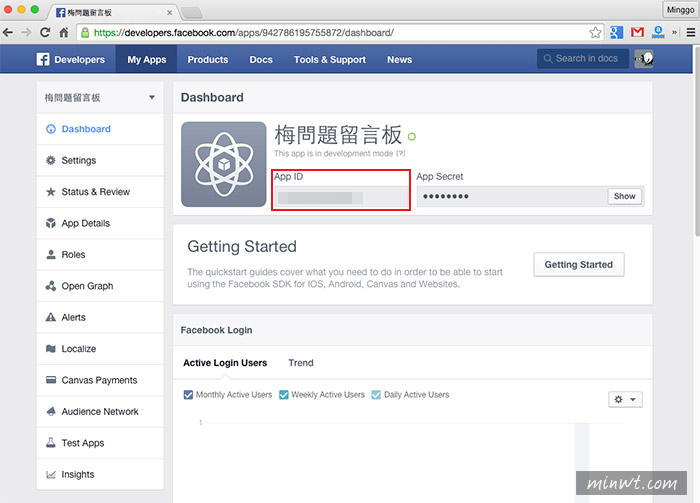Open the Docs menu
Image resolution: width=700 pixels, height=503 pixels.
click(x=261, y=59)
